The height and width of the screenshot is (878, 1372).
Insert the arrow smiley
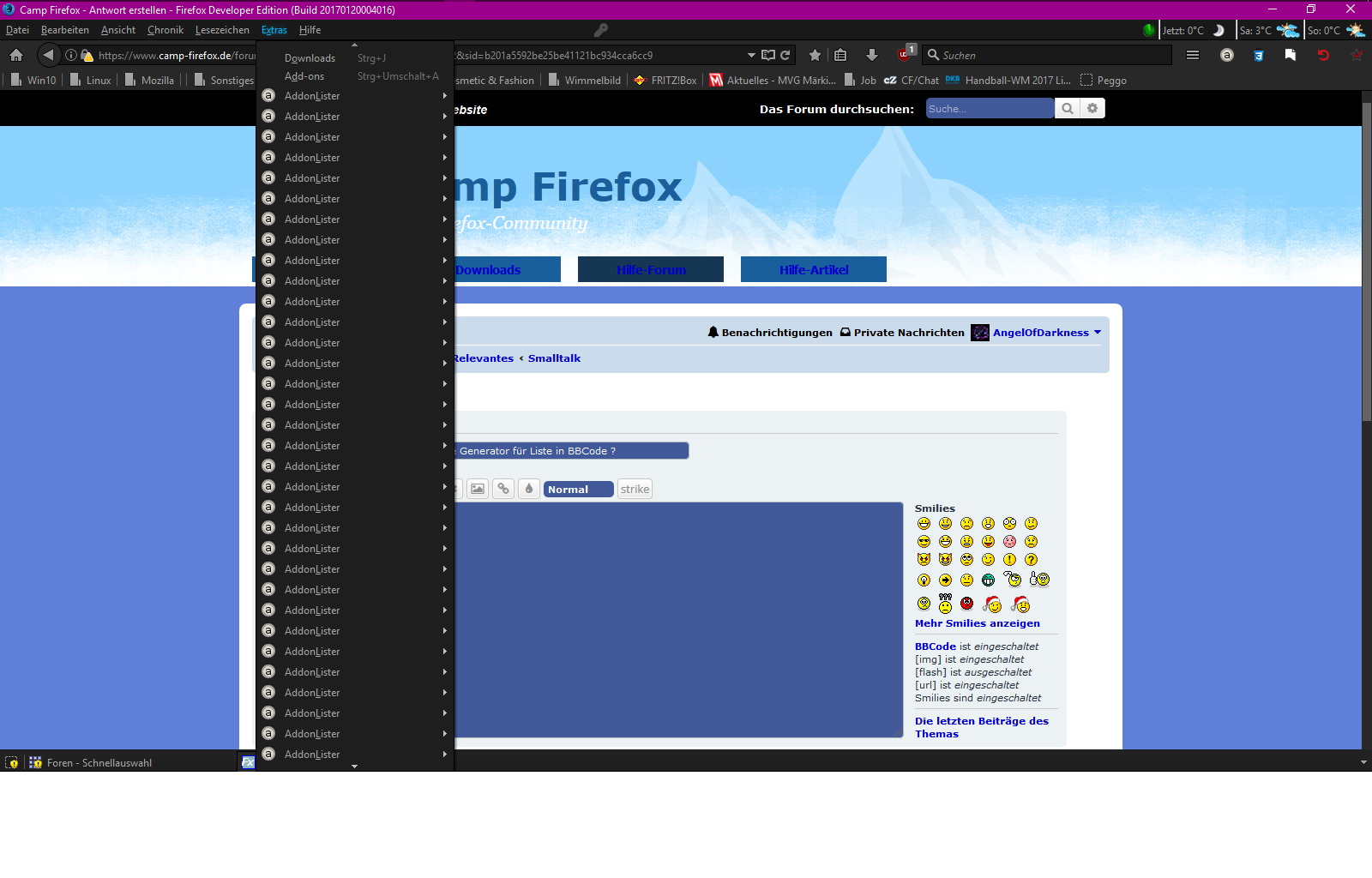pyautogui.click(x=945, y=580)
